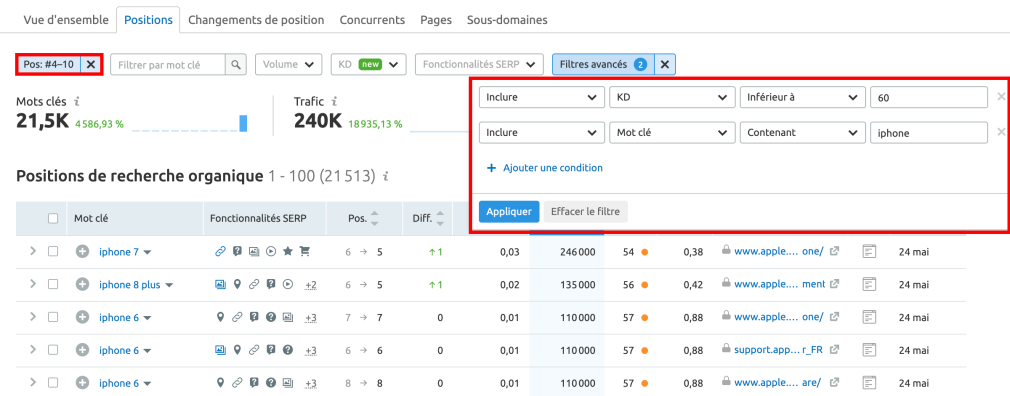View SERP snapshot icon in support.app row
1010x396 pixels.
[x=870, y=350]
